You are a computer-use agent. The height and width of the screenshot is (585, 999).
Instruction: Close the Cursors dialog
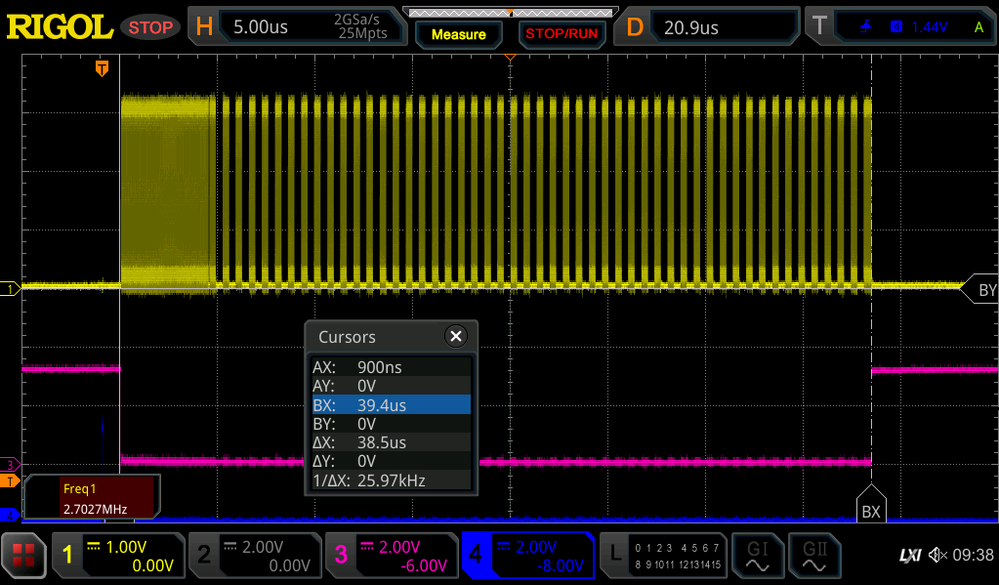coord(456,336)
